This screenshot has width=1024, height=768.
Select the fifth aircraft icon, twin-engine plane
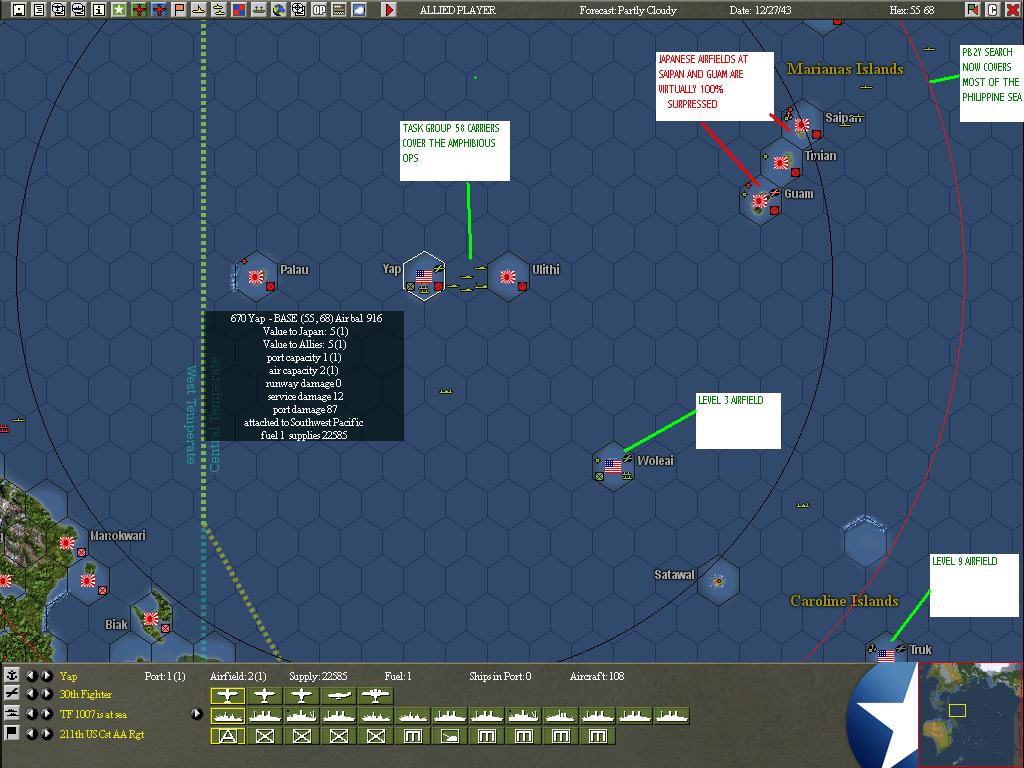click(x=376, y=696)
